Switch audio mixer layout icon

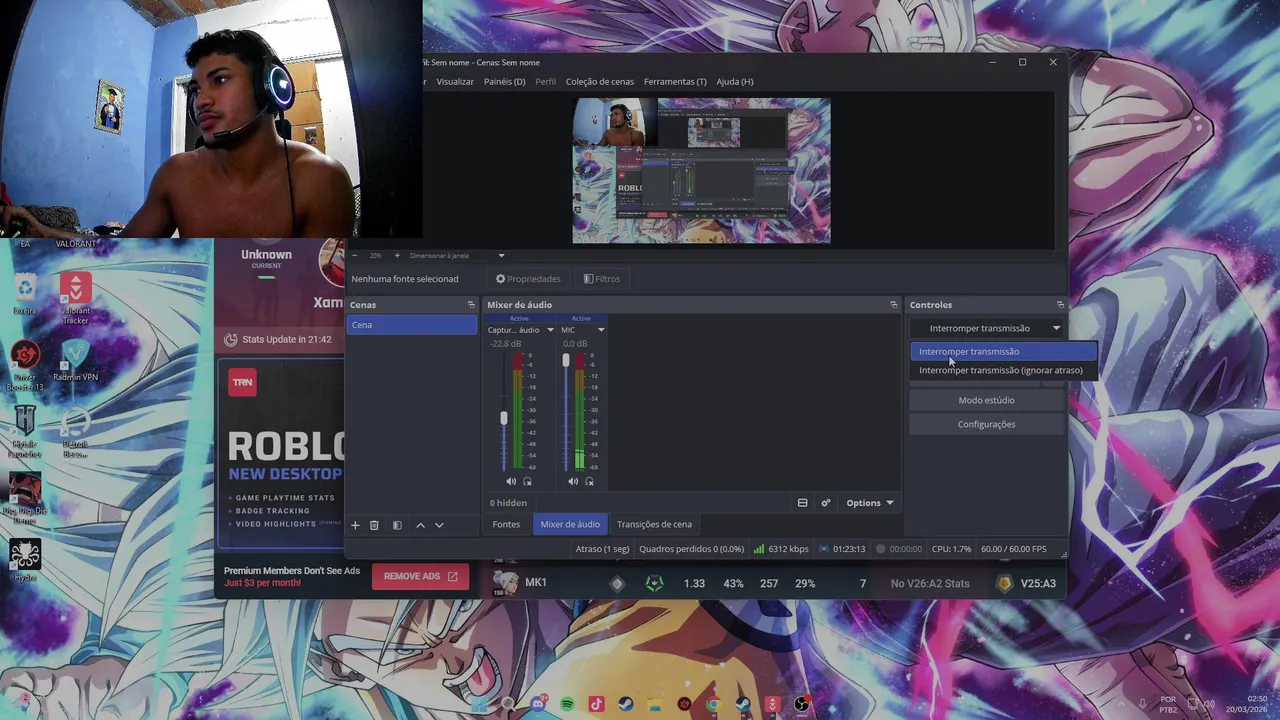[x=802, y=503]
